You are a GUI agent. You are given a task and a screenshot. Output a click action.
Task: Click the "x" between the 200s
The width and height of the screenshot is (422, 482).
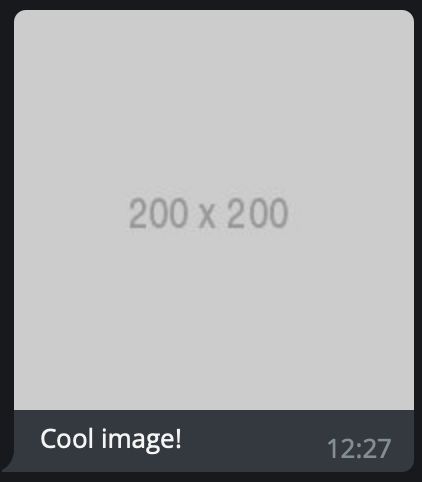207,217
